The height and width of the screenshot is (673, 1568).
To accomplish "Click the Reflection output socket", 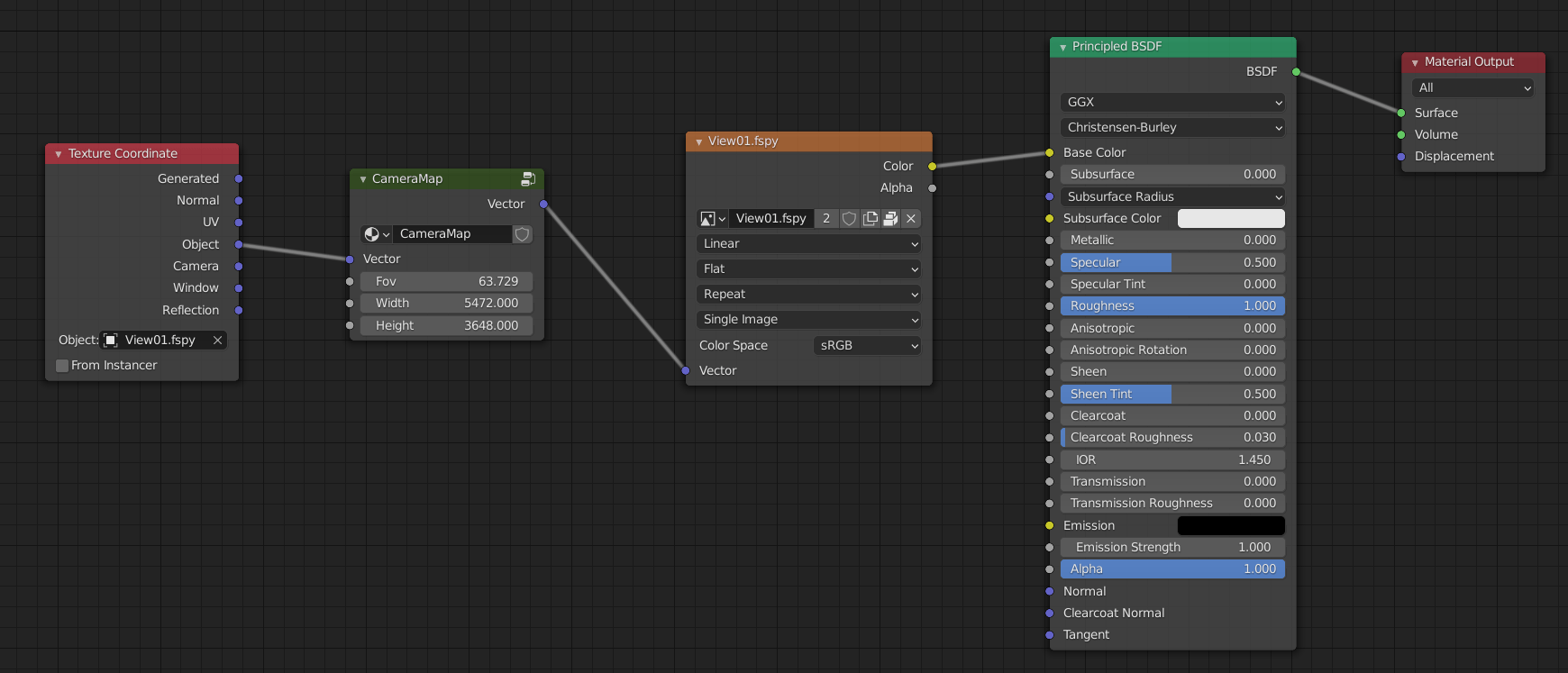I will pos(239,311).
